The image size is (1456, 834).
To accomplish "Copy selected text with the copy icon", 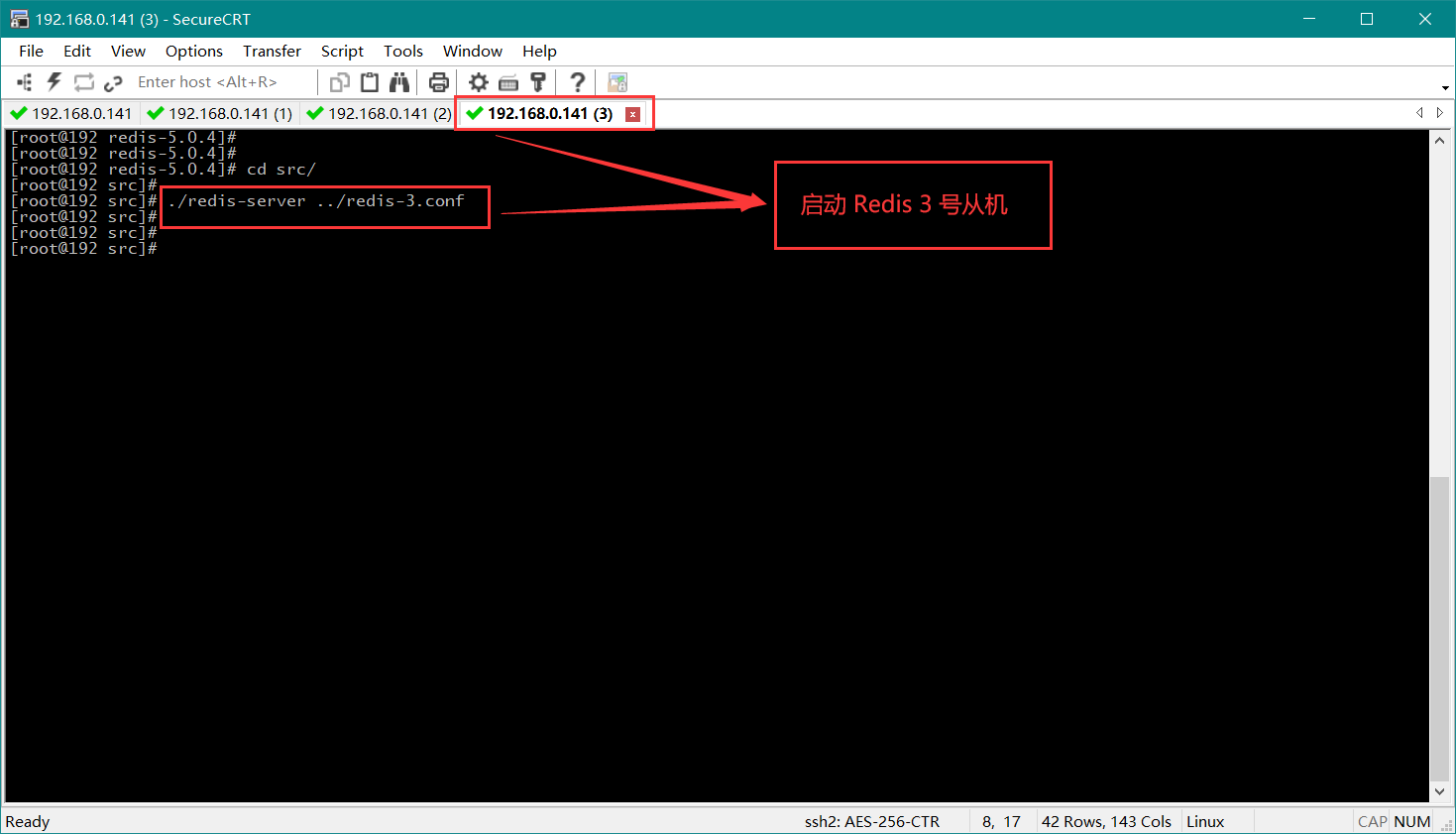I will tap(338, 81).
